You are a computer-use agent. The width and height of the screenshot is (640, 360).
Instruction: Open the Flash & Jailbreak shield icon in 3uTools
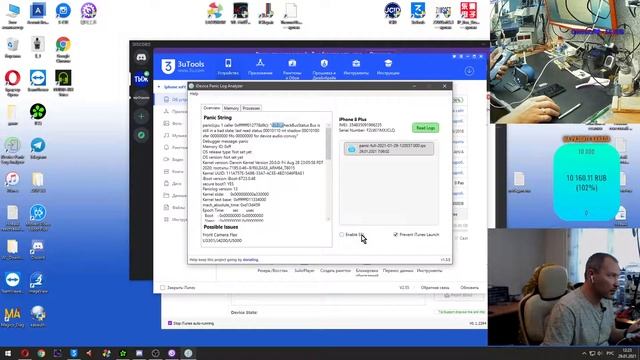pyautogui.click(x=324, y=63)
